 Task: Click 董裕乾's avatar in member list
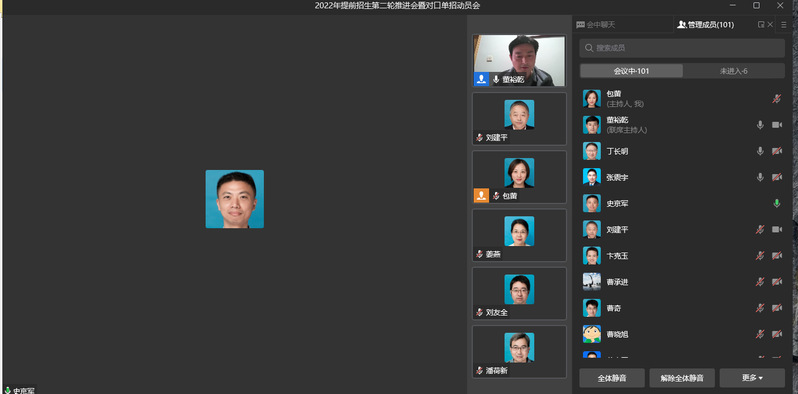coord(591,125)
